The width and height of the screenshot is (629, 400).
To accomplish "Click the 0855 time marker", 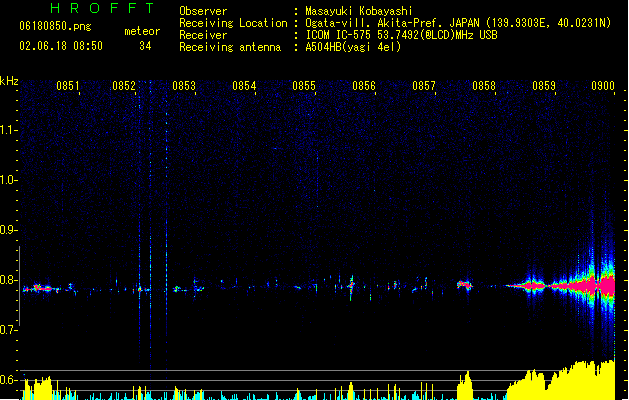I will click(x=304, y=85).
